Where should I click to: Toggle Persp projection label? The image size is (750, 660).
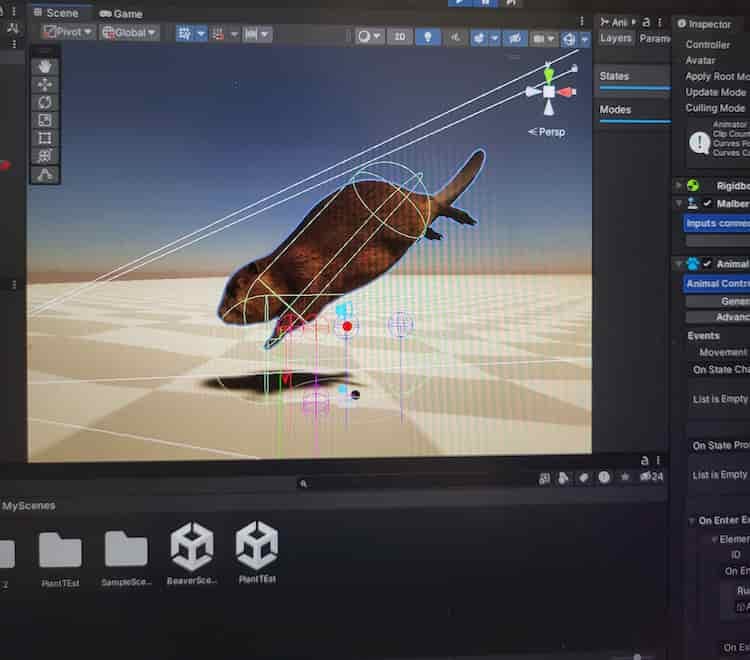pyautogui.click(x=547, y=132)
